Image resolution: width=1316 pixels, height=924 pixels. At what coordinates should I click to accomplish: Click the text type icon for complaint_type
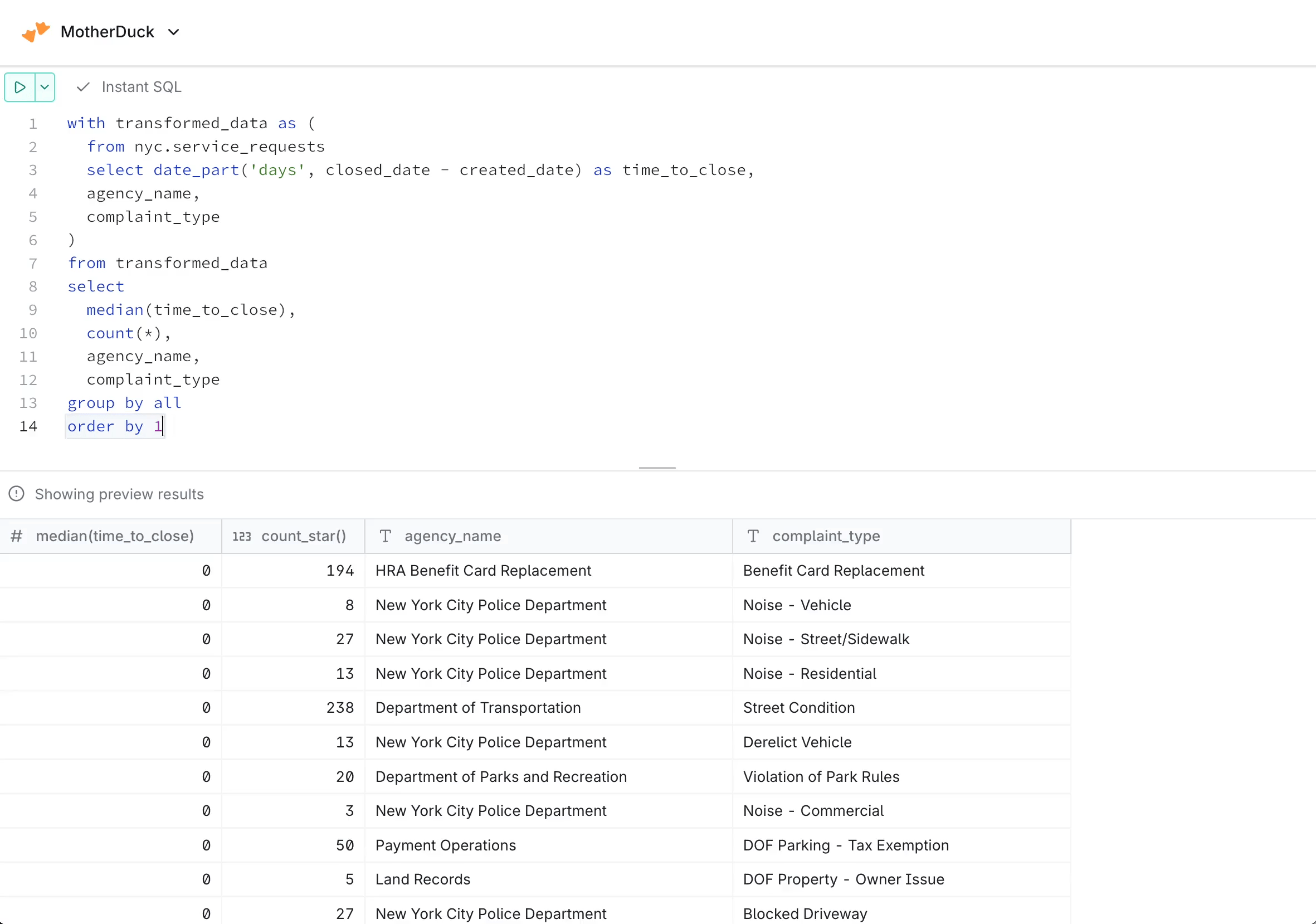(753, 536)
